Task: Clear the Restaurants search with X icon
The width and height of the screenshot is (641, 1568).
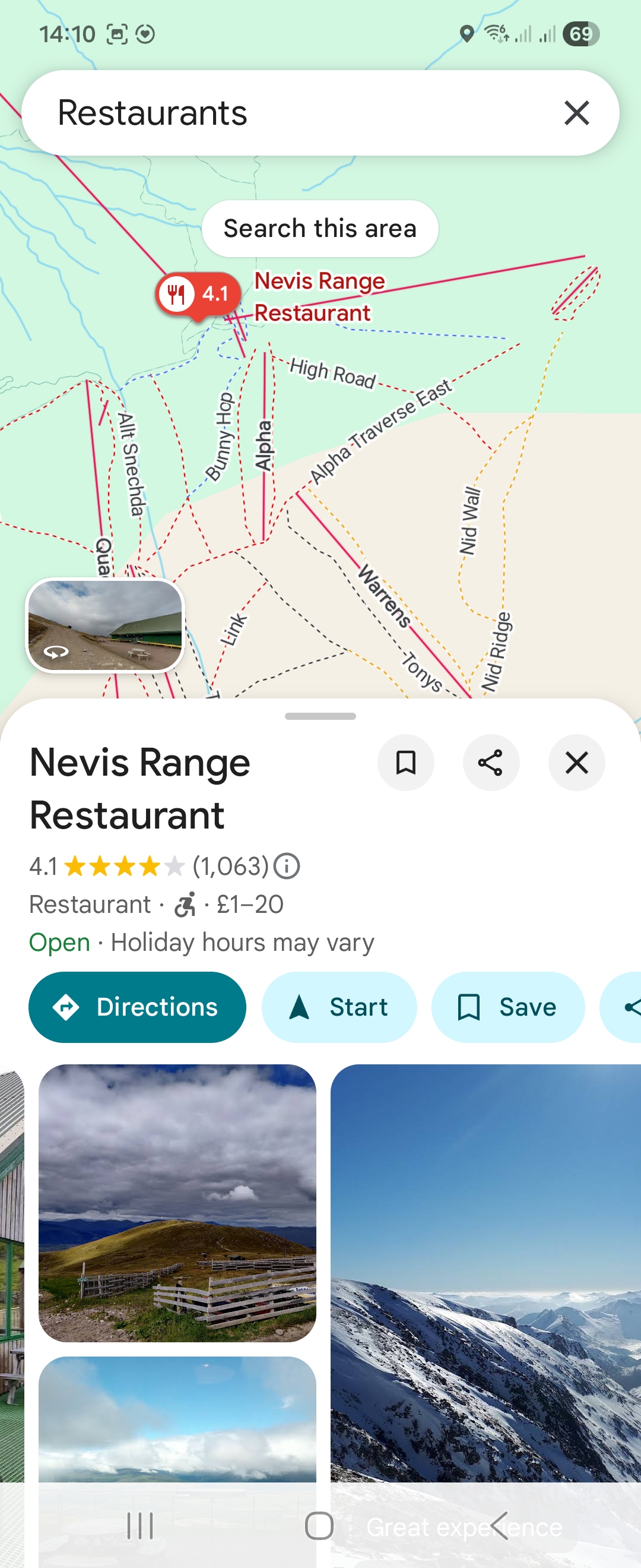Action: [576, 113]
